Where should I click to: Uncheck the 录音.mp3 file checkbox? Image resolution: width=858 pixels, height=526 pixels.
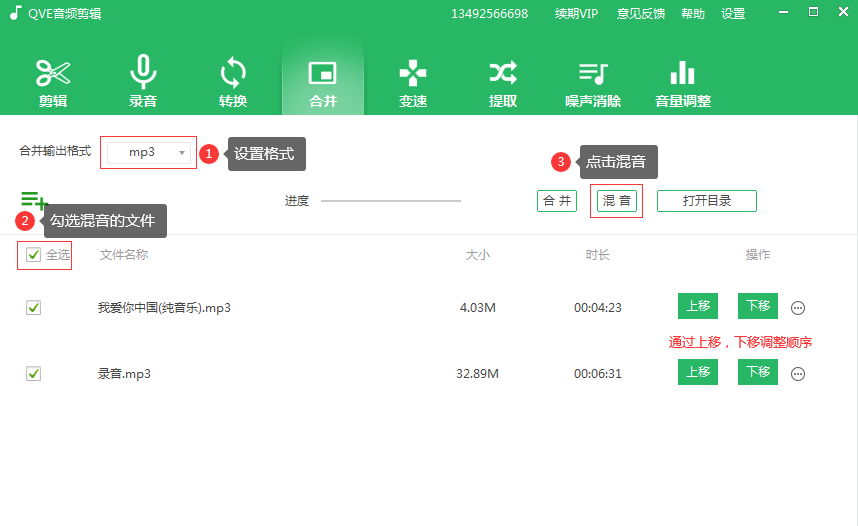point(34,373)
